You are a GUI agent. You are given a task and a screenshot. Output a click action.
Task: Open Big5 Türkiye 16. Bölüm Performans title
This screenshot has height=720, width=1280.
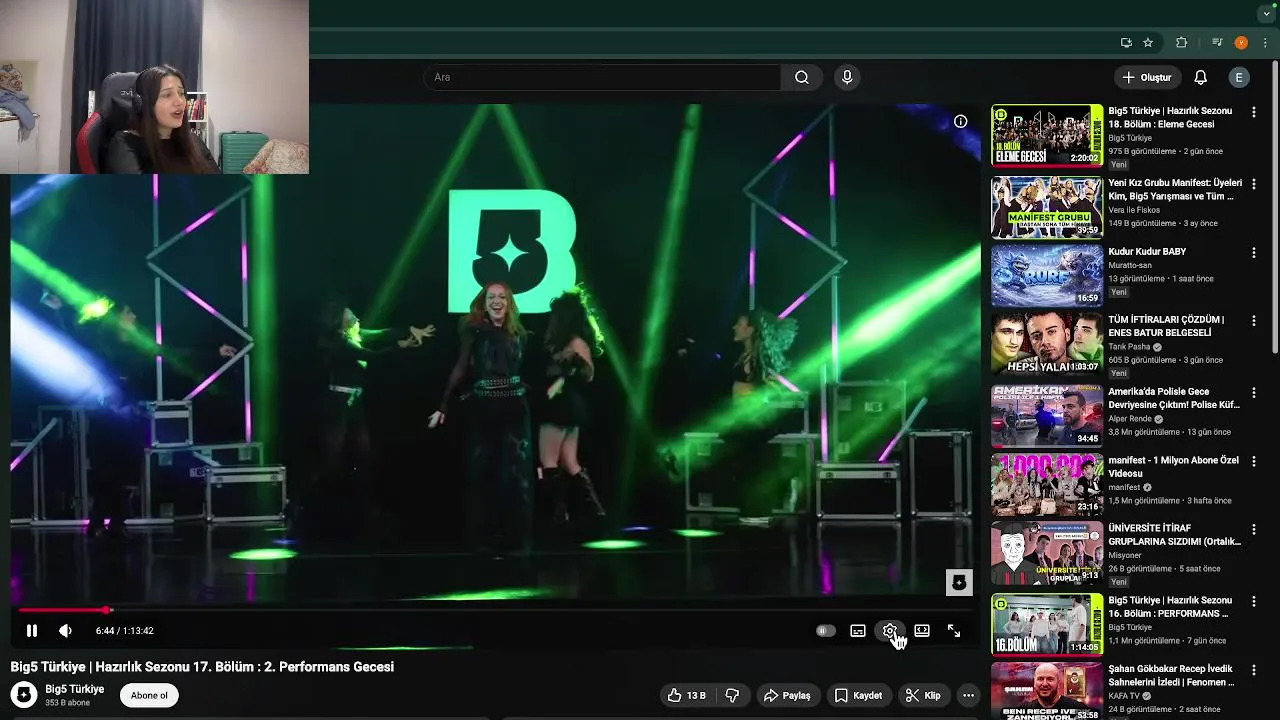click(x=1171, y=607)
